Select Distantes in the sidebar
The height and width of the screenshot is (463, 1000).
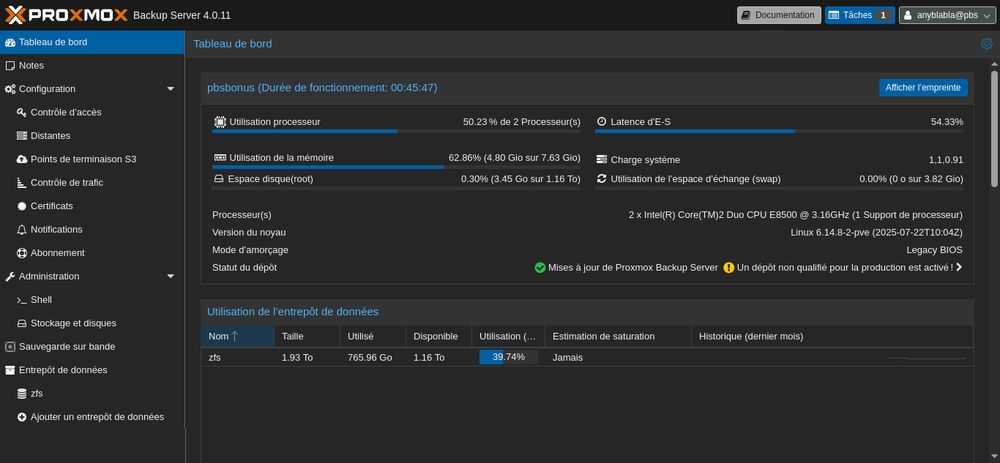click(92, 136)
